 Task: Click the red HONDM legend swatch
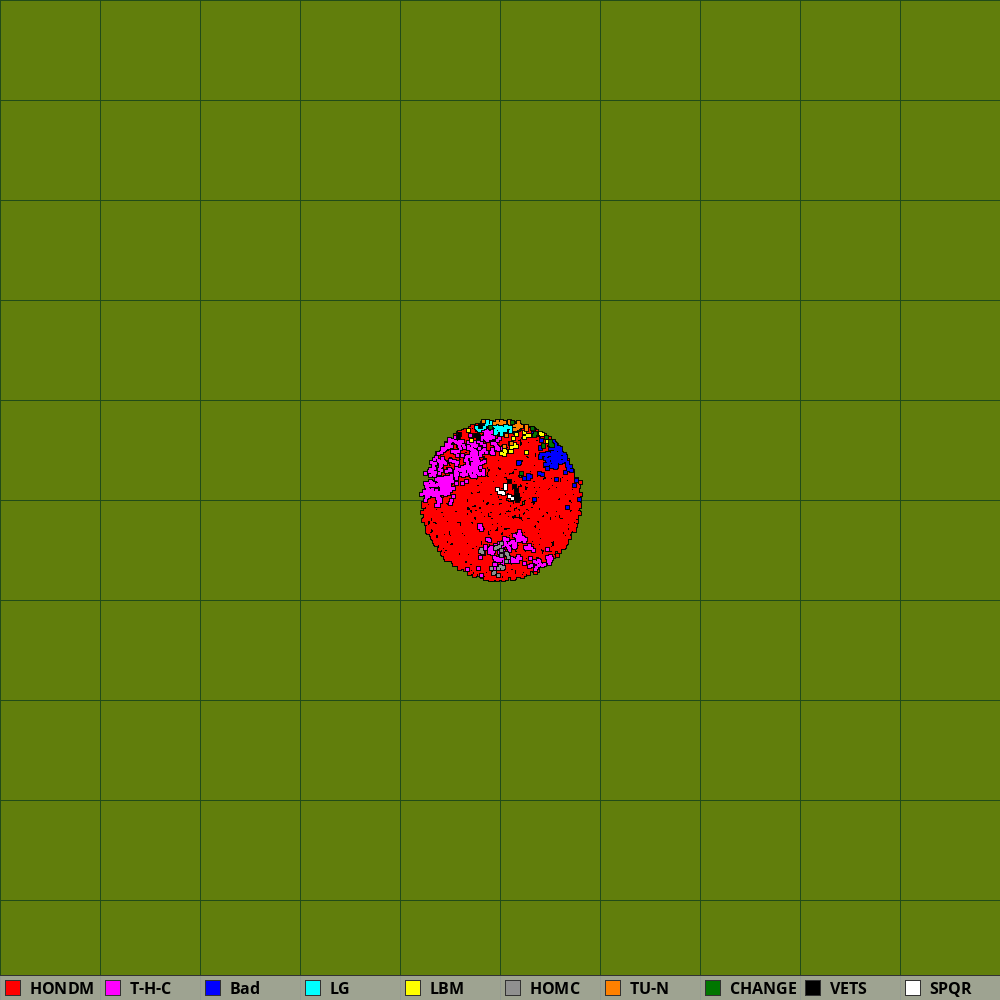[13, 988]
